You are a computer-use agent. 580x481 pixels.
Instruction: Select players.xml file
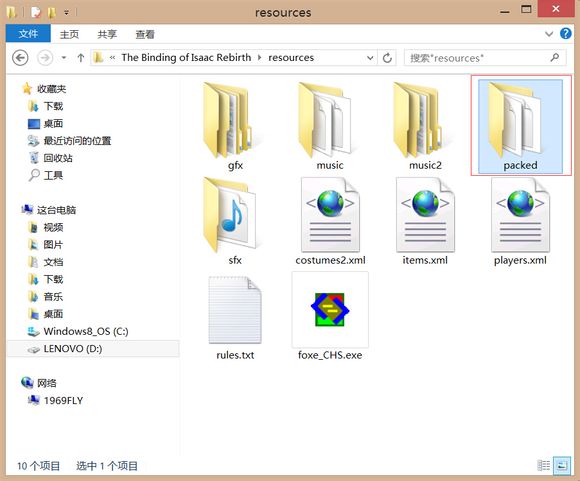point(520,221)
